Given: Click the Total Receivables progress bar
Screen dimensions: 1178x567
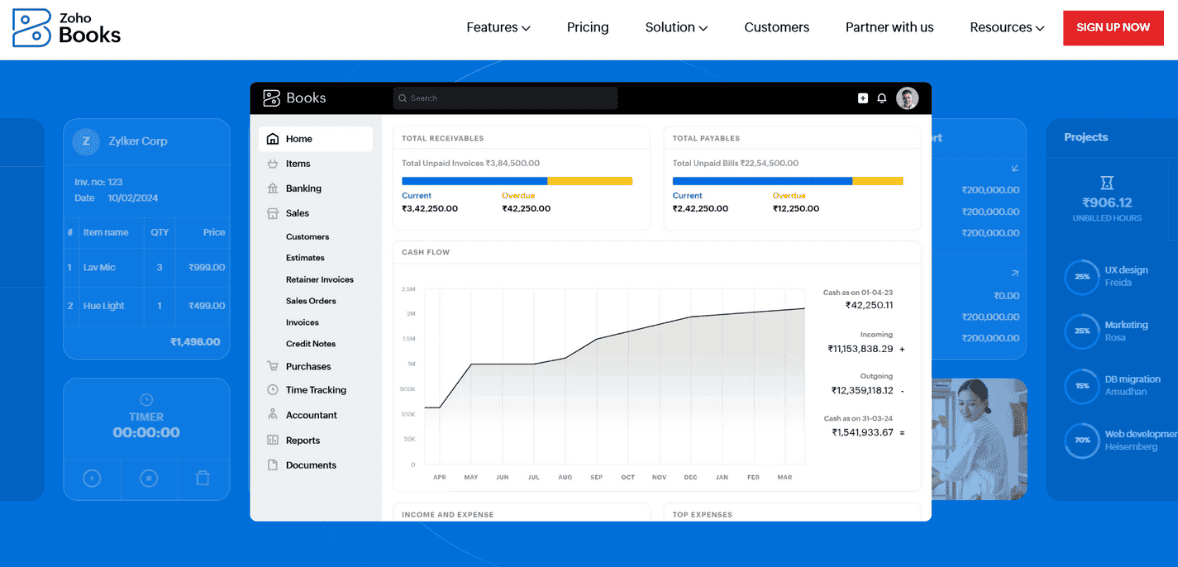Looking at the screenshot, I should point(517,181).
